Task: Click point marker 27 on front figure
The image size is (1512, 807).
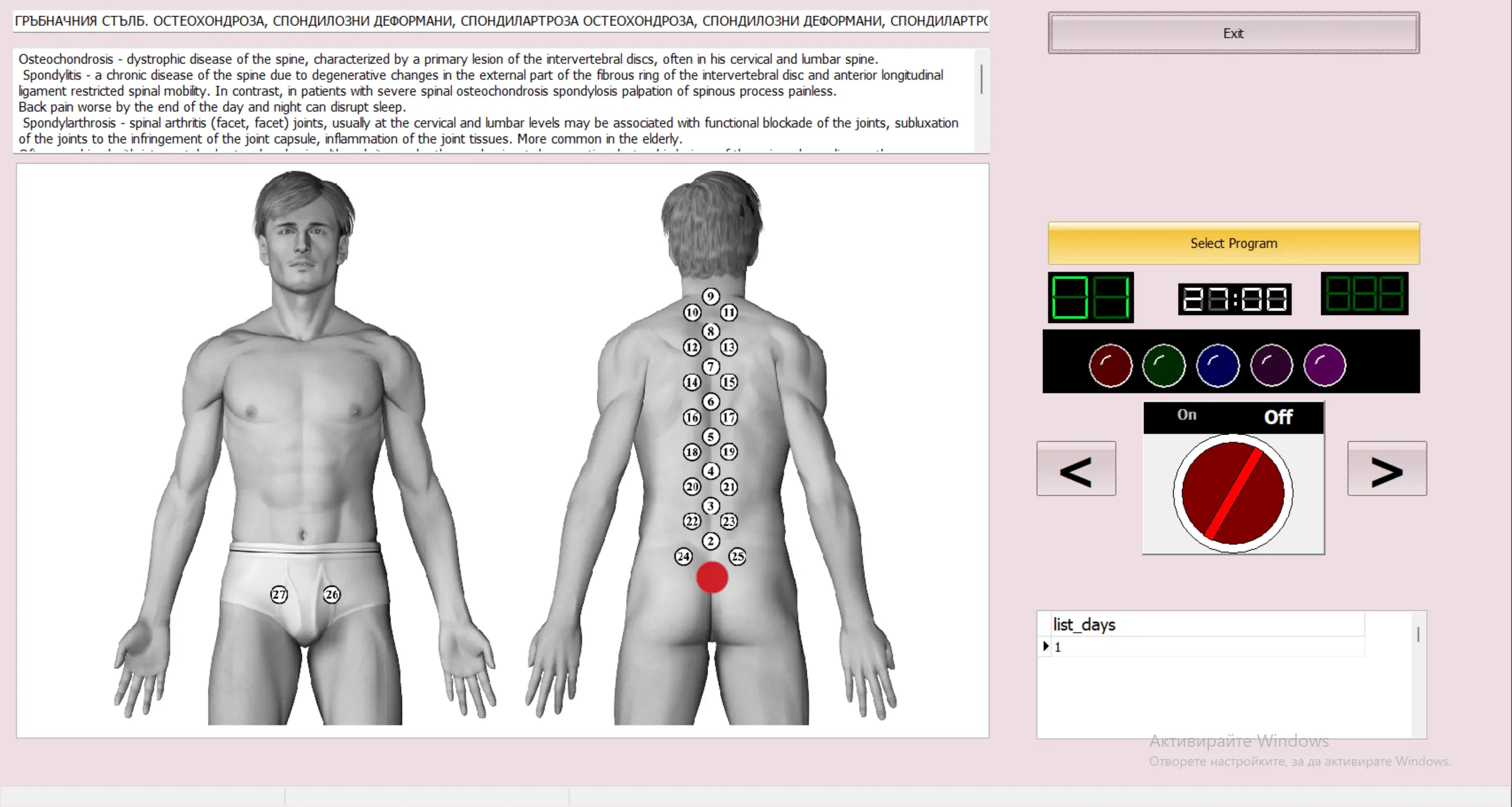Action: pyautogui.click(x=279, y=594)
